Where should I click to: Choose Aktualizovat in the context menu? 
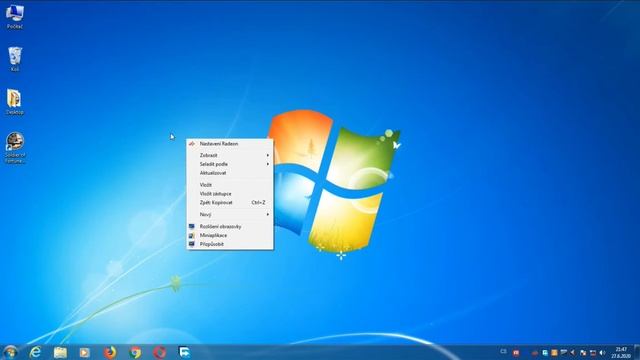pos(230,173)
